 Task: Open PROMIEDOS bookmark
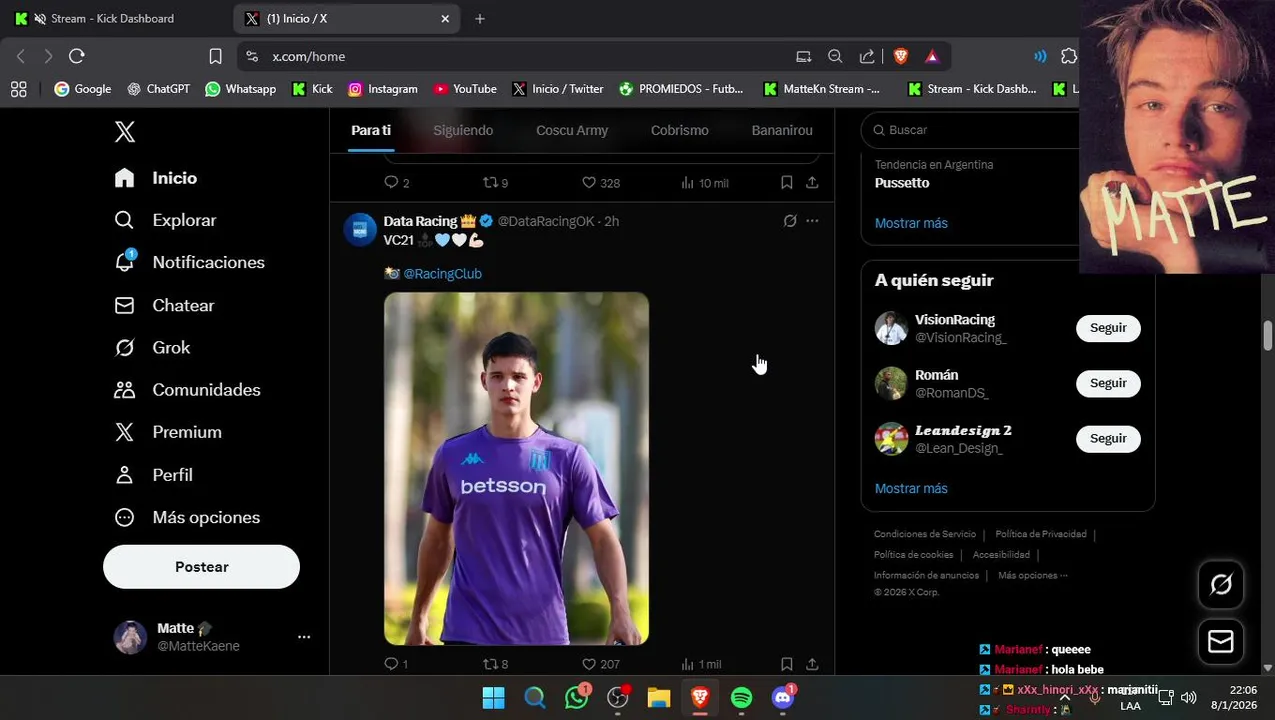pos(681,89)
